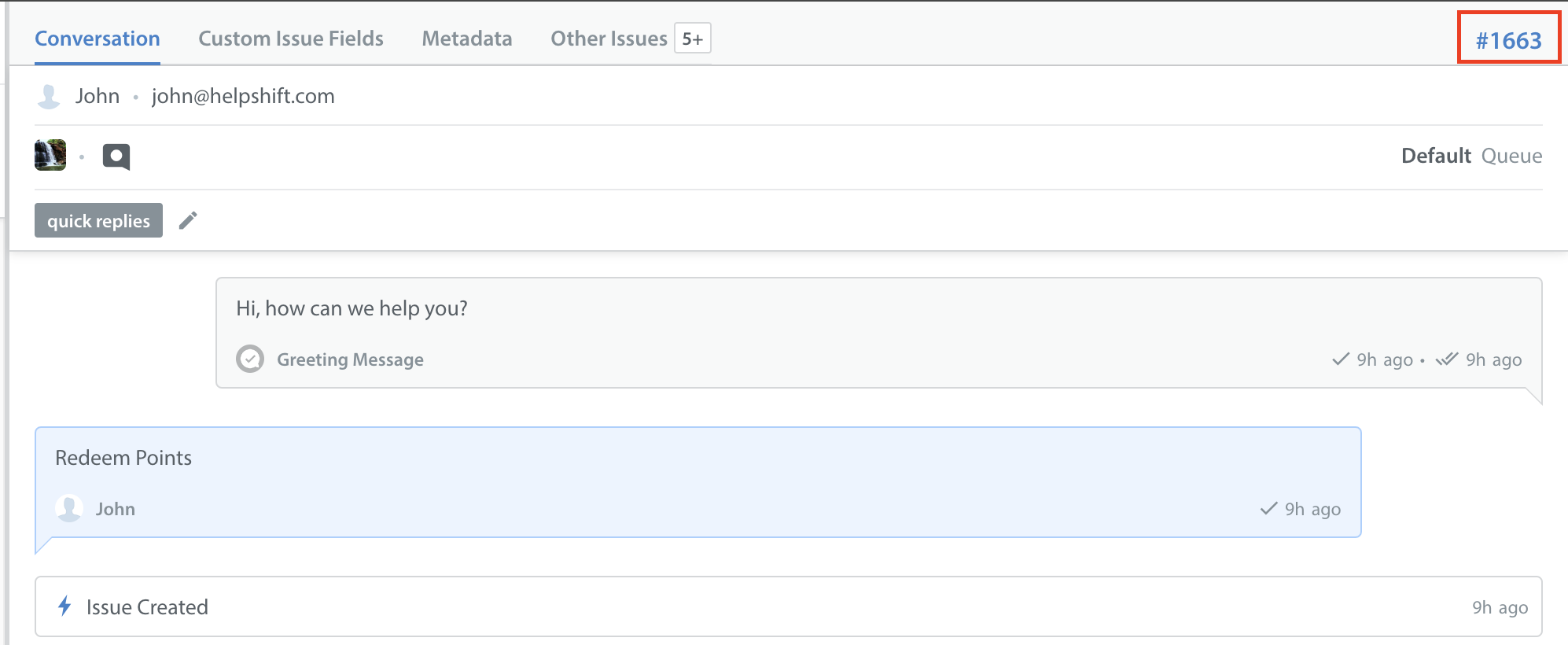This screenshot has width=1568, height=645.
Task: Click the john@helpshift.com email address
Action: [x=243, y=96]
